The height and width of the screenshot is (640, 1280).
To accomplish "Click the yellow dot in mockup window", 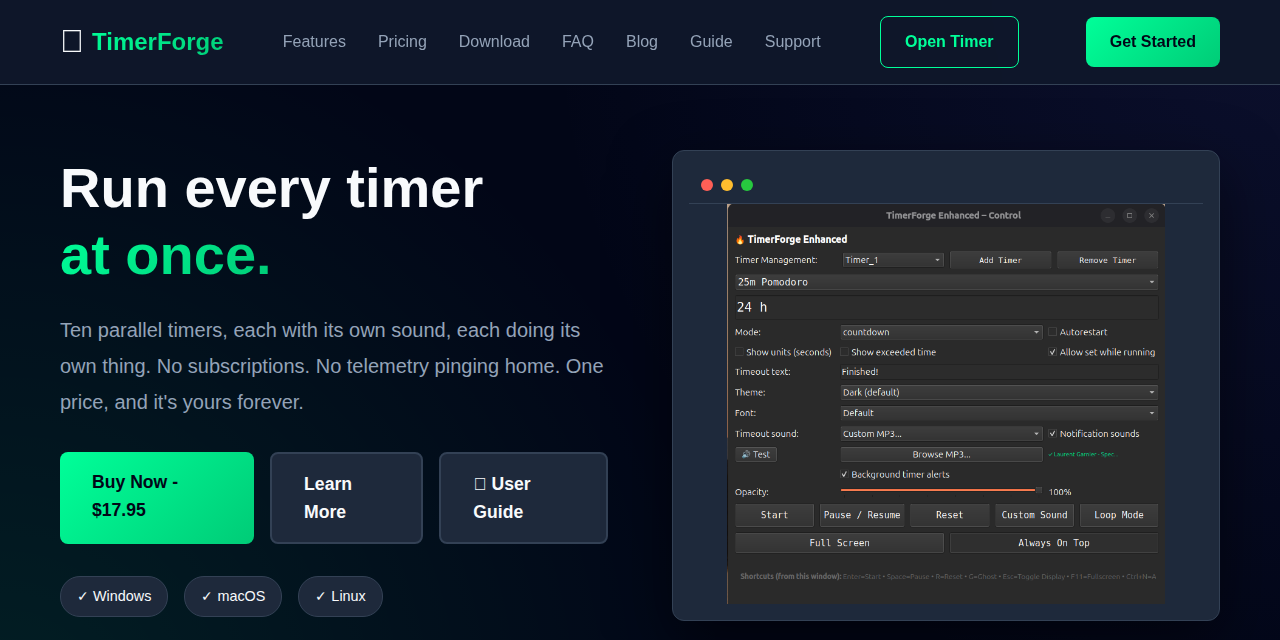I will (x=727, y=185).
